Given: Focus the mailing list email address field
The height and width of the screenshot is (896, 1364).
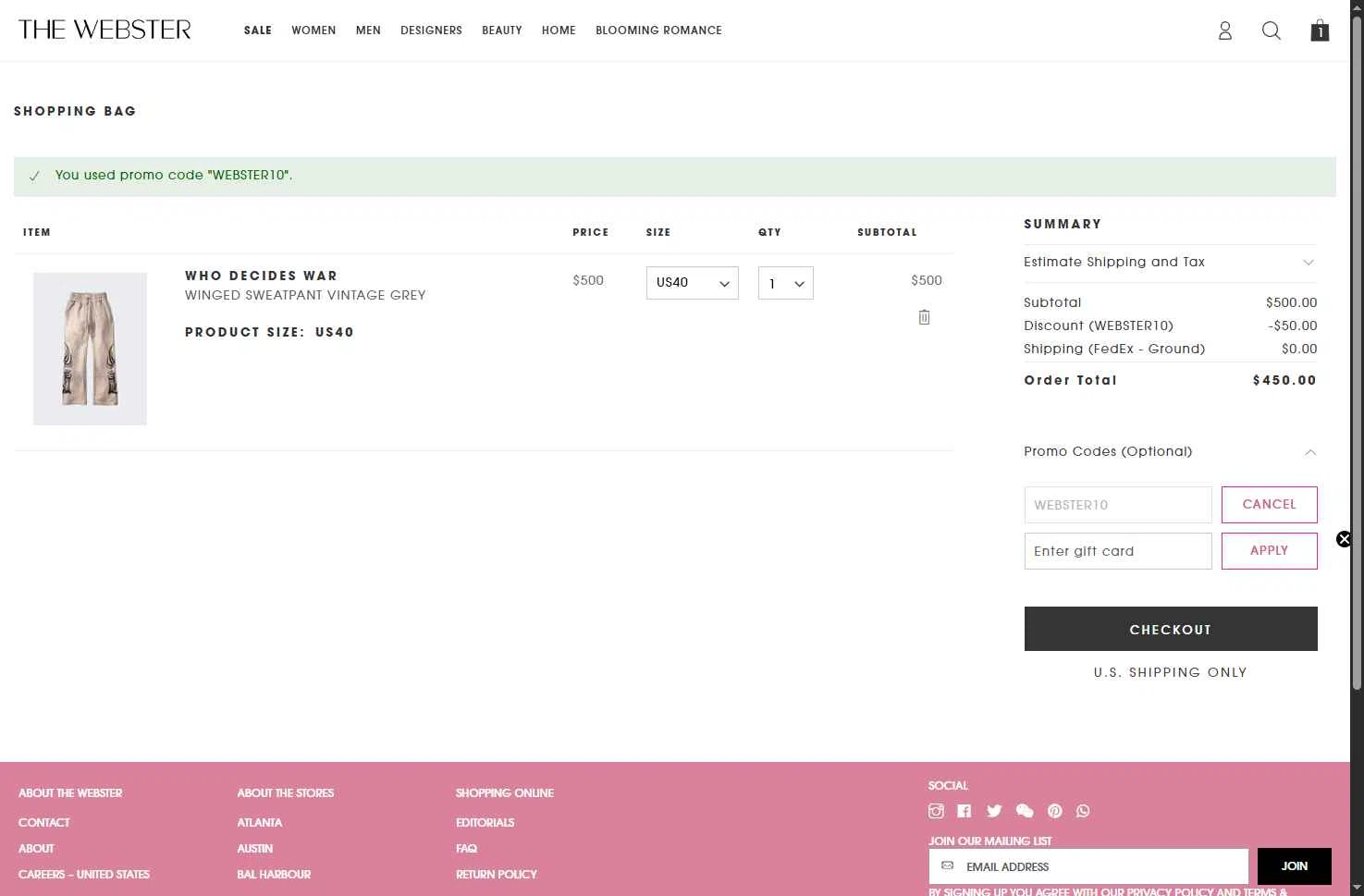Looking at the screenshot, I should point(1088,866).
